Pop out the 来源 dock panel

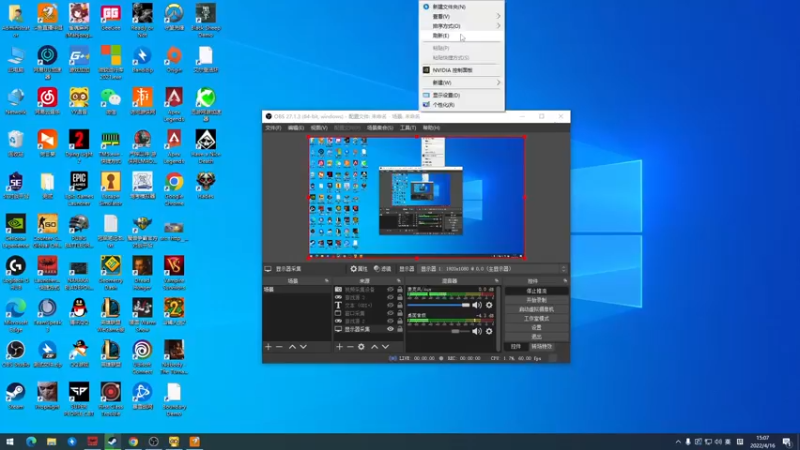[399, 281]
